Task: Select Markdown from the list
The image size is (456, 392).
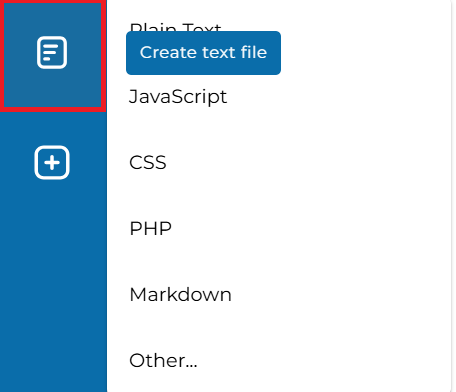Action: tap(180, 295)
